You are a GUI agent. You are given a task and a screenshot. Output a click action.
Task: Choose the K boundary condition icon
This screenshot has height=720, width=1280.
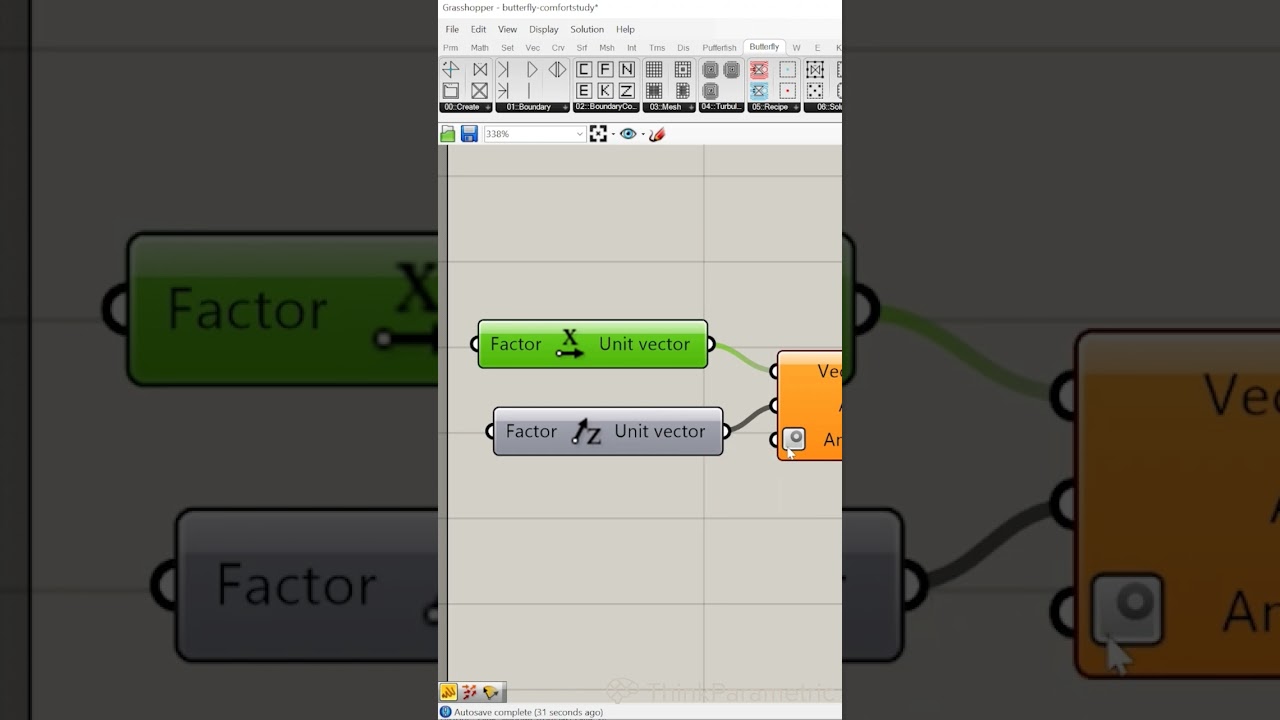[605, 91]
